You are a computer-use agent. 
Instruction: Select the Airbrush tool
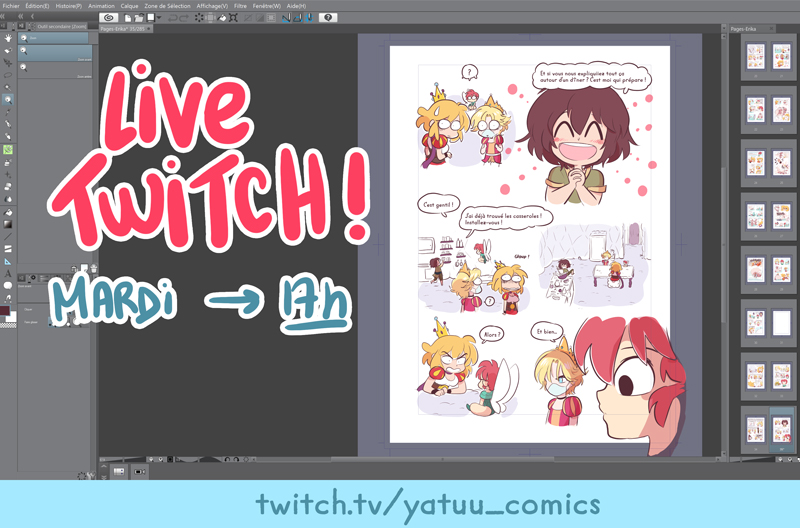(x=8, y=163)
